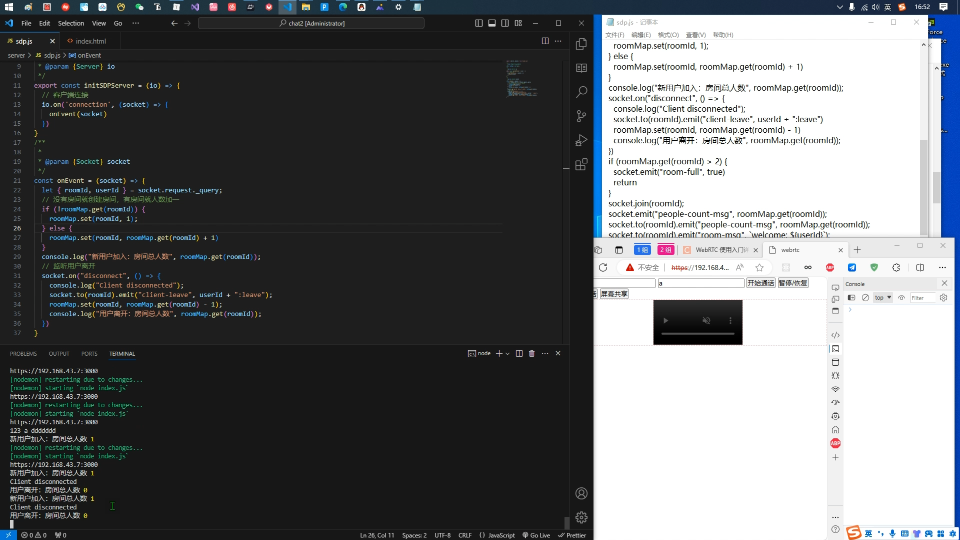960x540 pixels.
Task: Click the 屏幕共享 button
Action: tap(613, 294)
